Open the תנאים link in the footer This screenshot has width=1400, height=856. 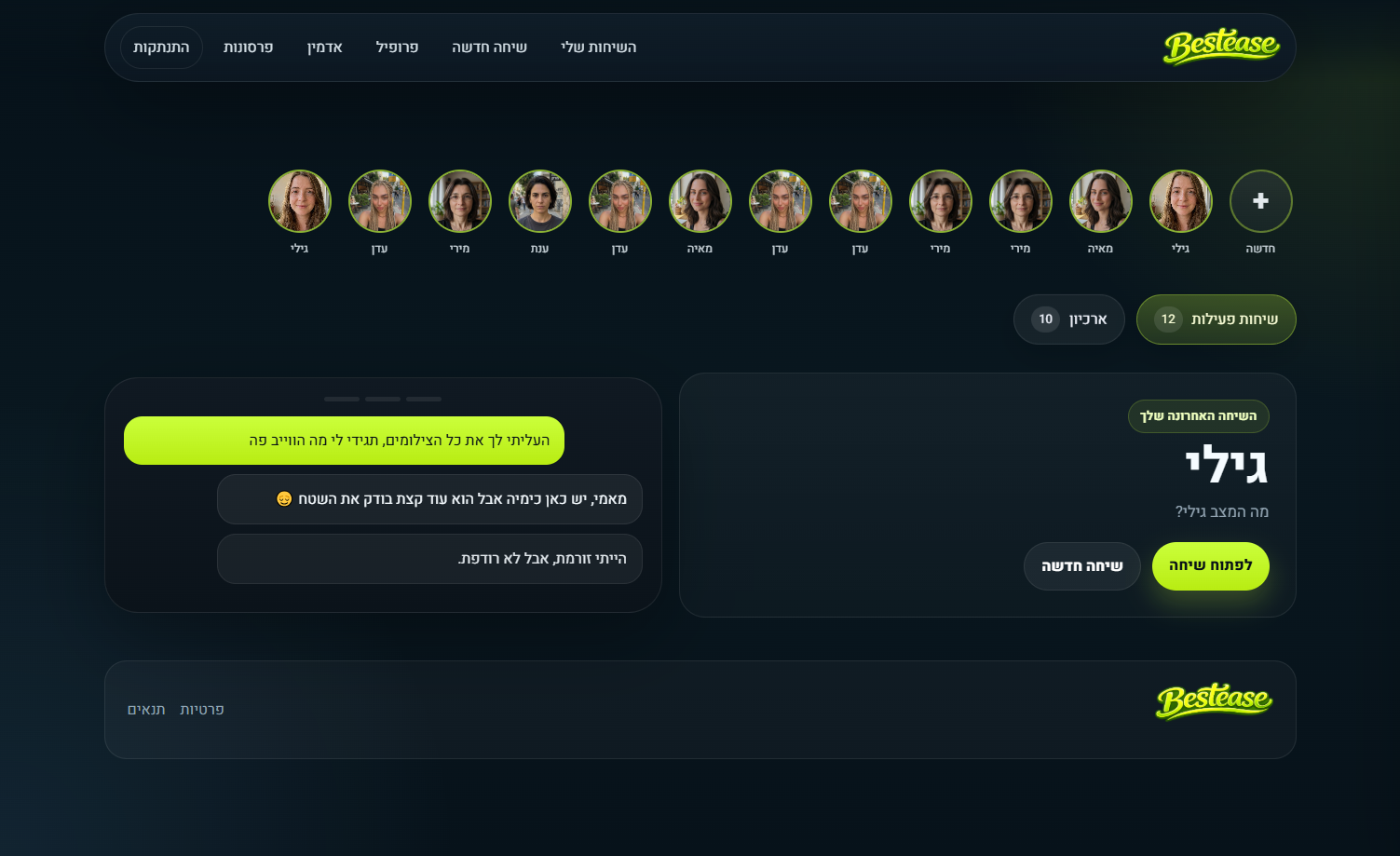coord(146,710)
